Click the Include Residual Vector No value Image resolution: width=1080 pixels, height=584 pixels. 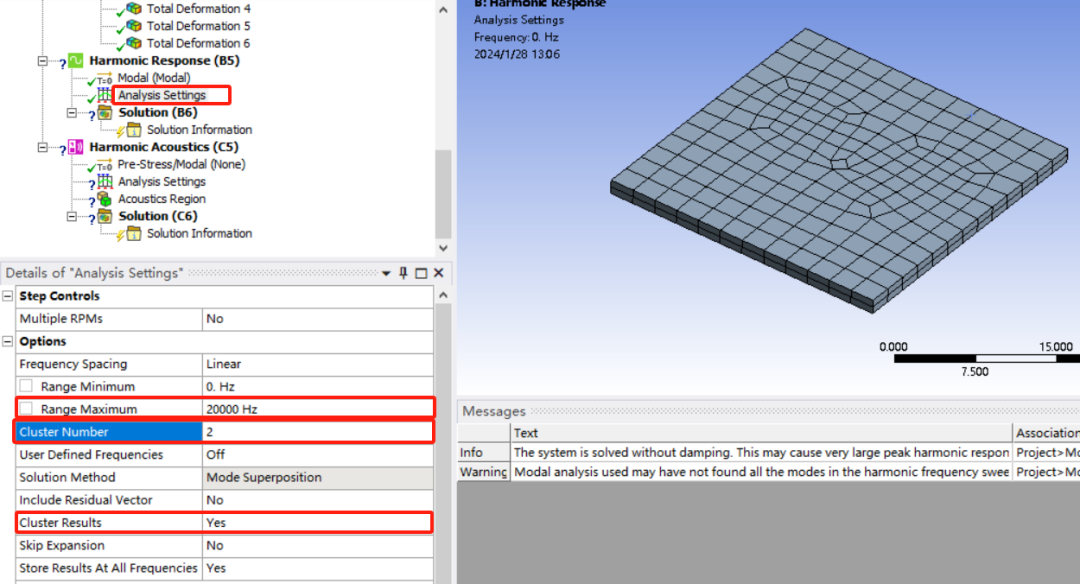click(318, 500)
